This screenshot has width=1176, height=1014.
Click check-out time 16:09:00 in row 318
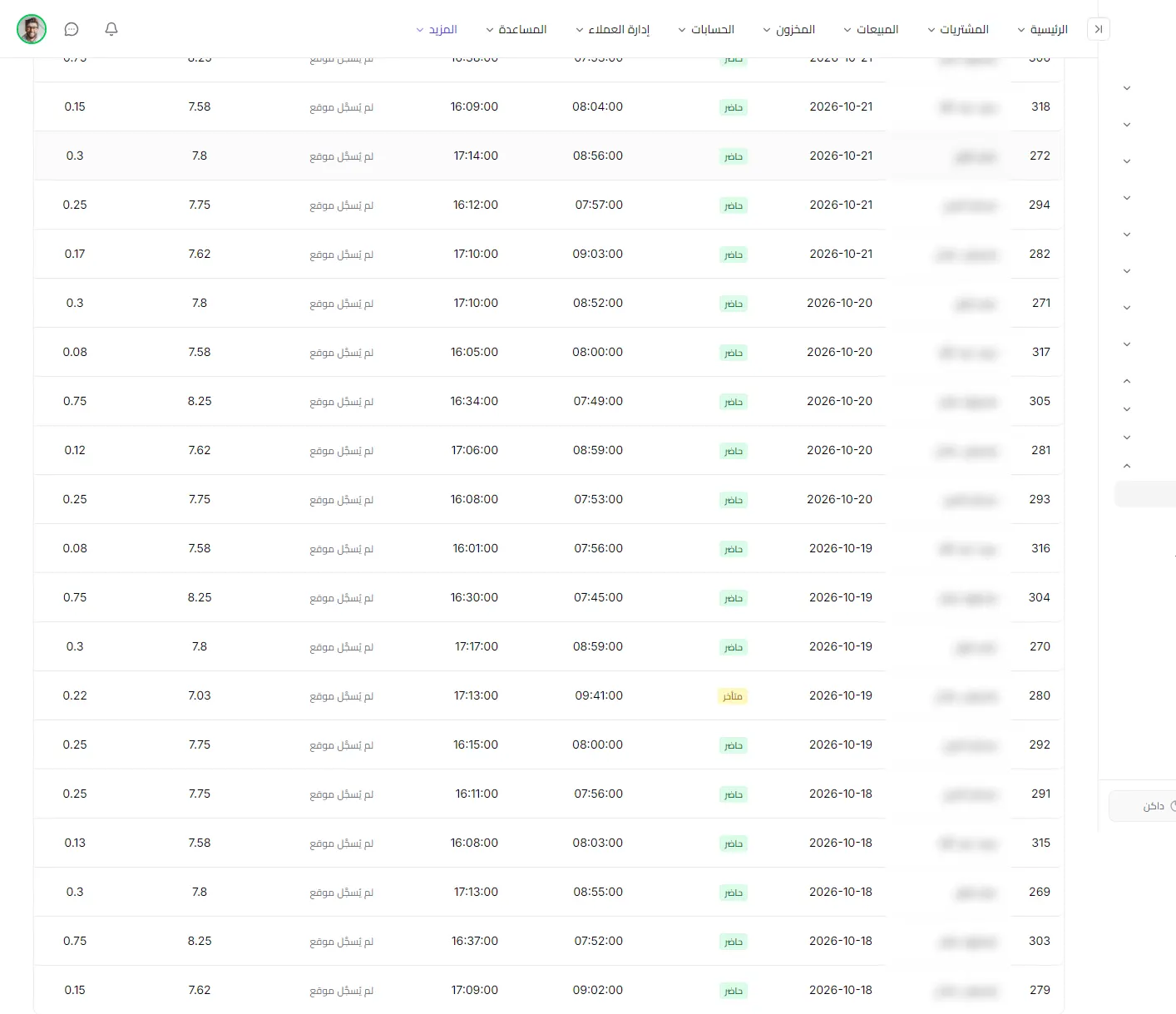click(474, 106)
